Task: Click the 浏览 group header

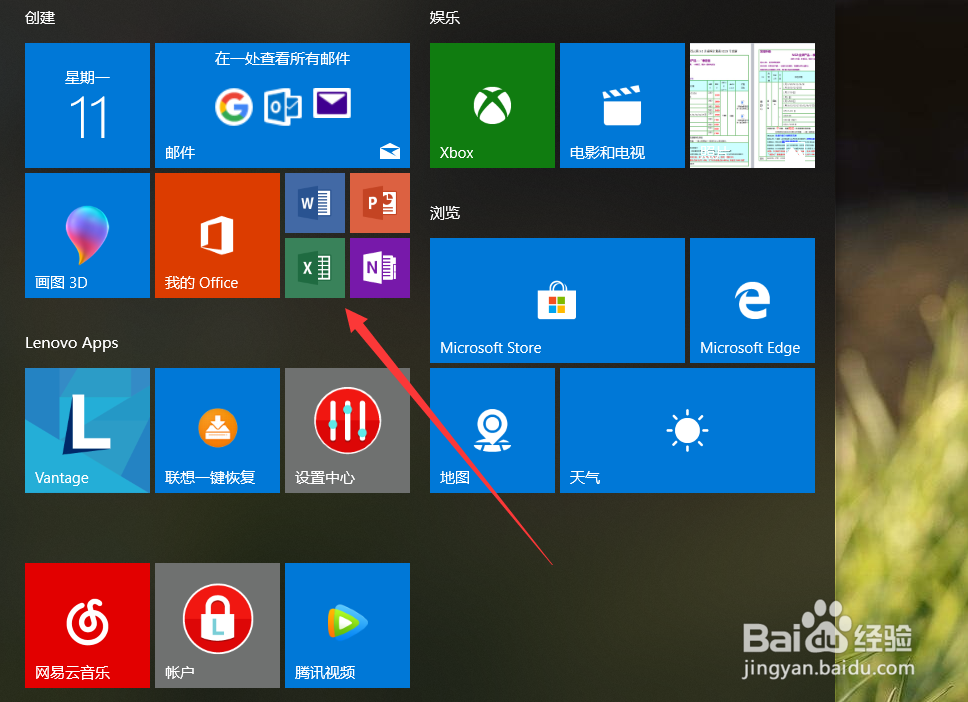Action: pyautogui.click(x=444, y=213)
